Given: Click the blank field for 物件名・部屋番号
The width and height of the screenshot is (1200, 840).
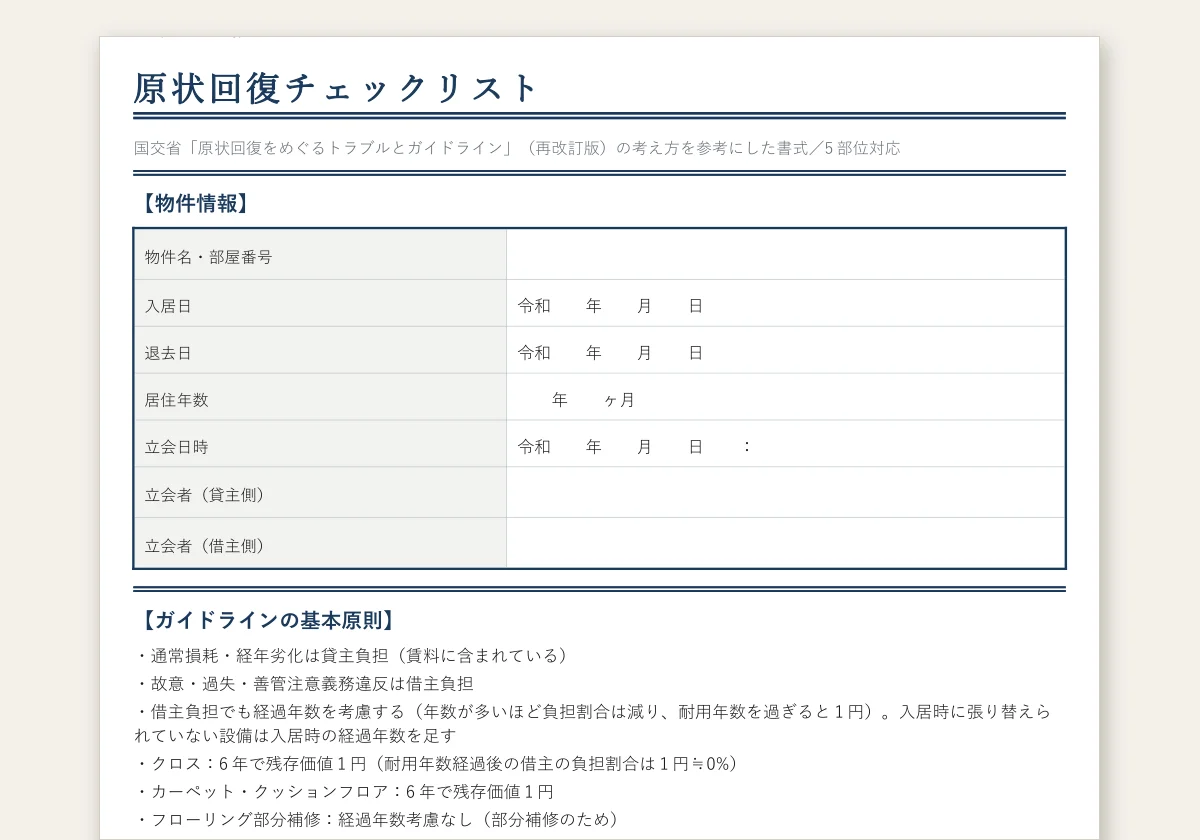Looking at the screenshot, I should pos(785,255).
